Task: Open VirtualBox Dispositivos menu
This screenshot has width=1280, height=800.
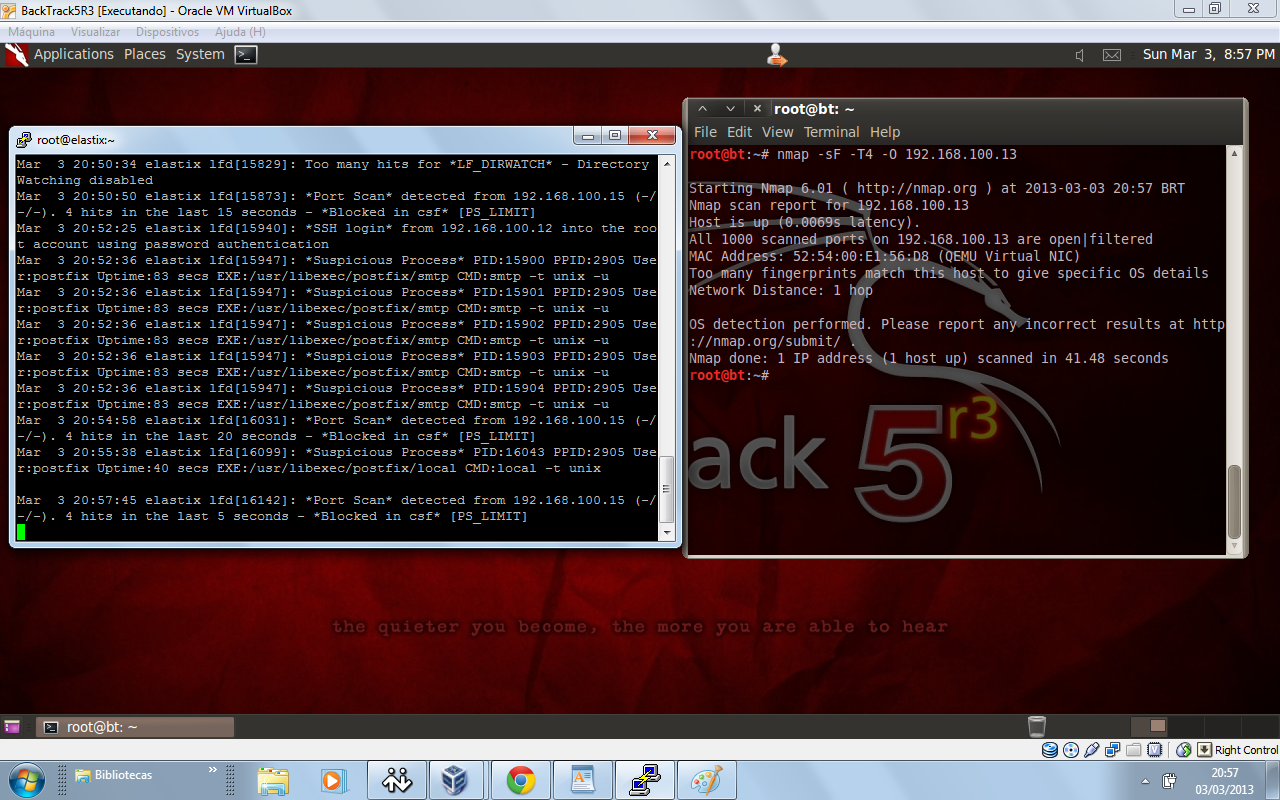Action: (x=167, y=33)
